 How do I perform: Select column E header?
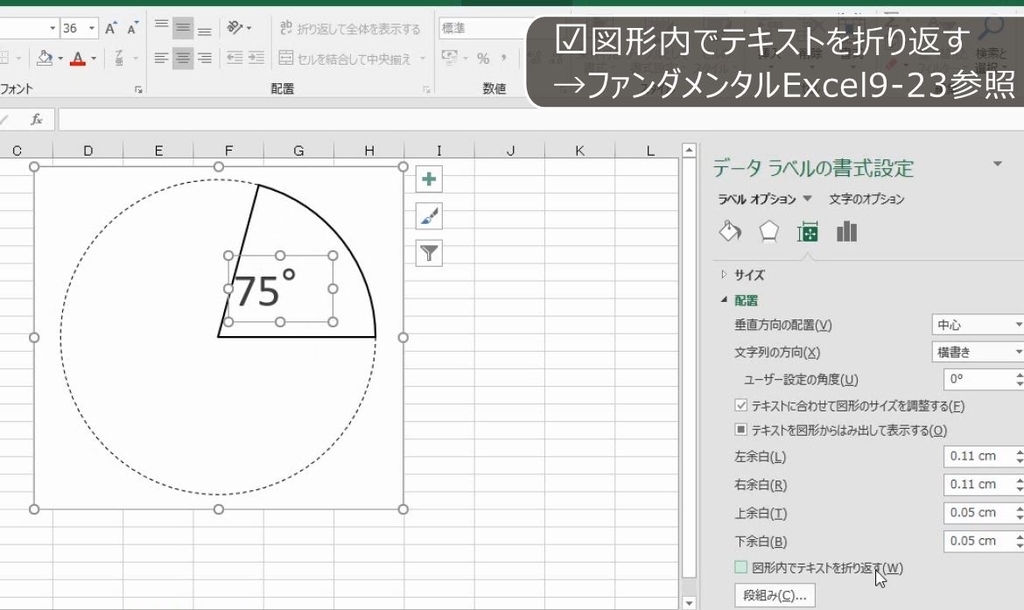(x=159, y=150)
